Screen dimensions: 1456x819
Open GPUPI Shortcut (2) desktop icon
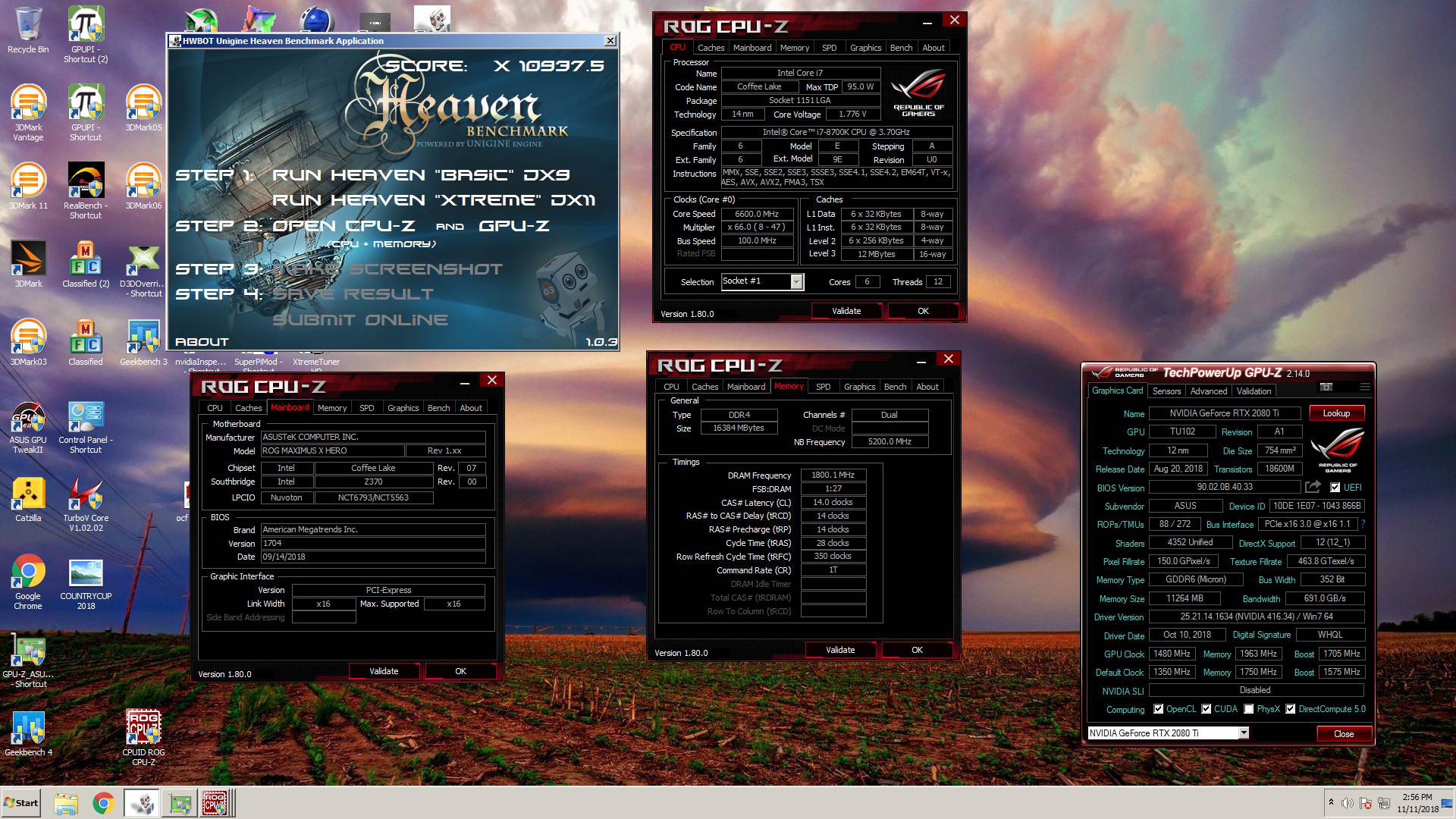(x=86, y=34)
